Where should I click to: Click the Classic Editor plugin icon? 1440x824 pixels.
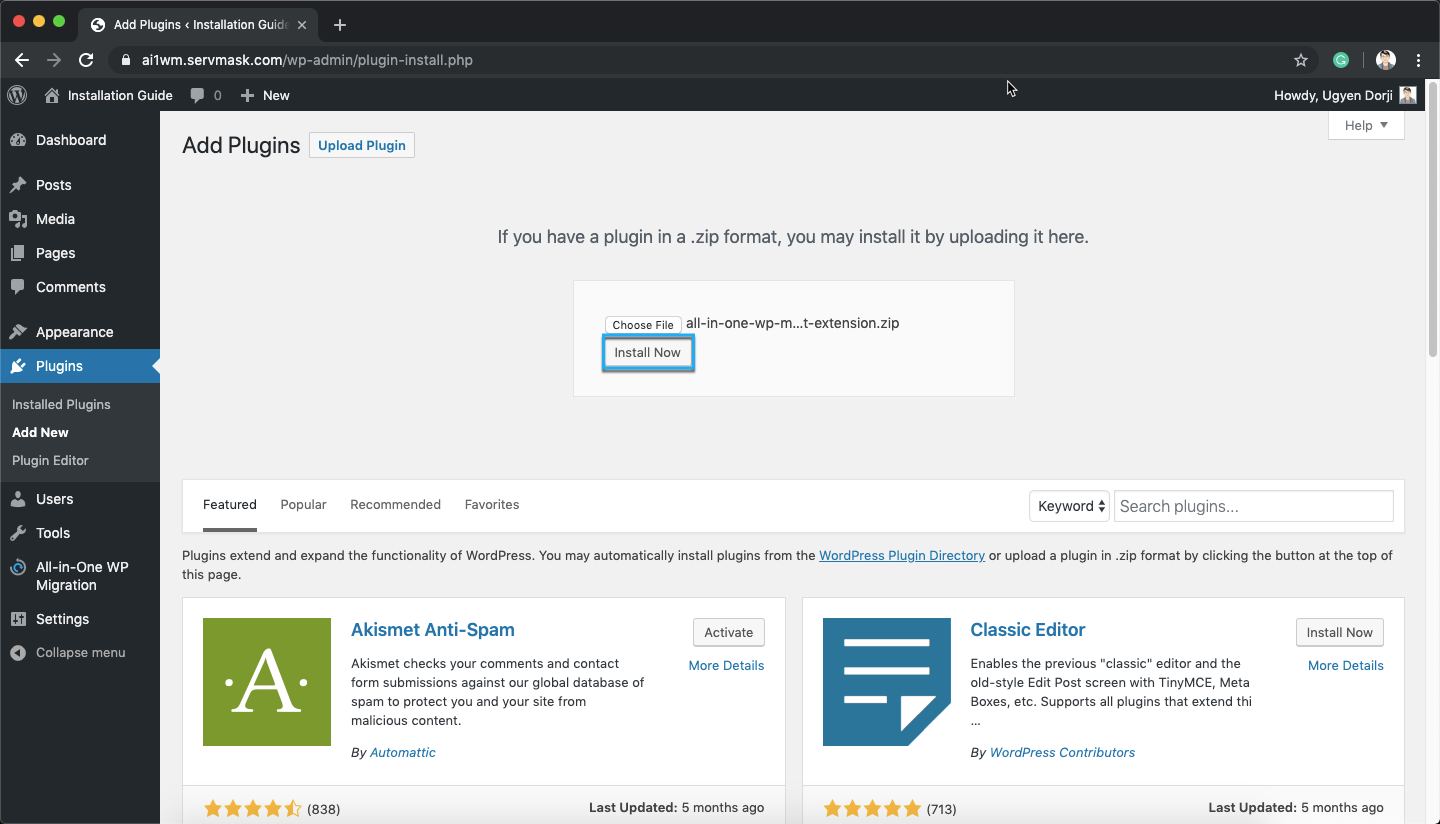(x=886, y=682)
